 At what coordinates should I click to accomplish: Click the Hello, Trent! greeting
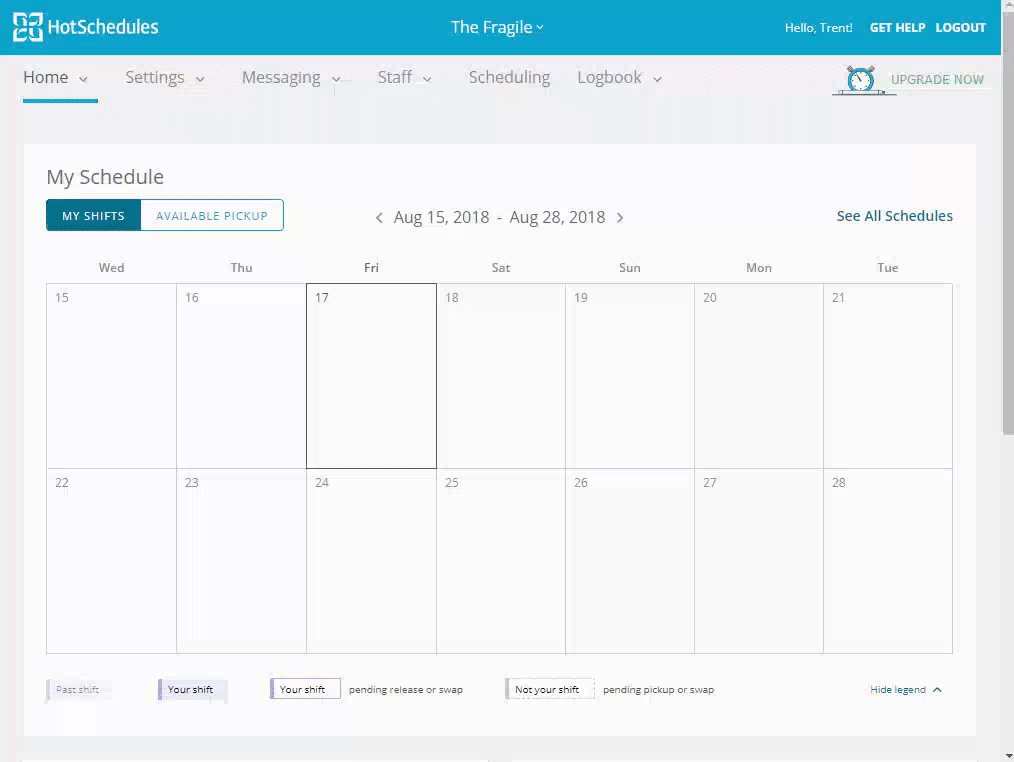tap(818, 28)
